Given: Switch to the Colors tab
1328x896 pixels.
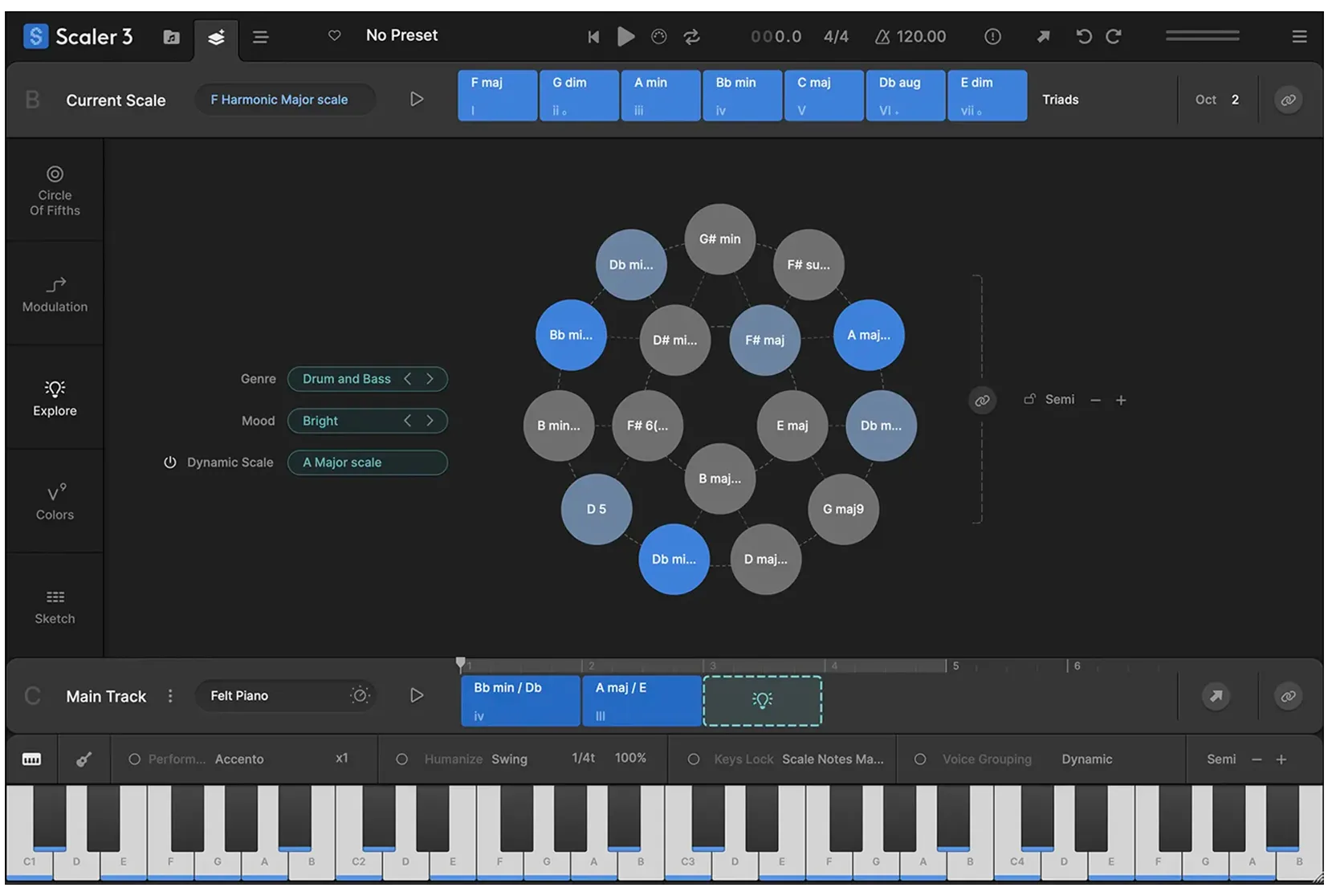Looking at the screenshot, I should click(x=55, y=503).
